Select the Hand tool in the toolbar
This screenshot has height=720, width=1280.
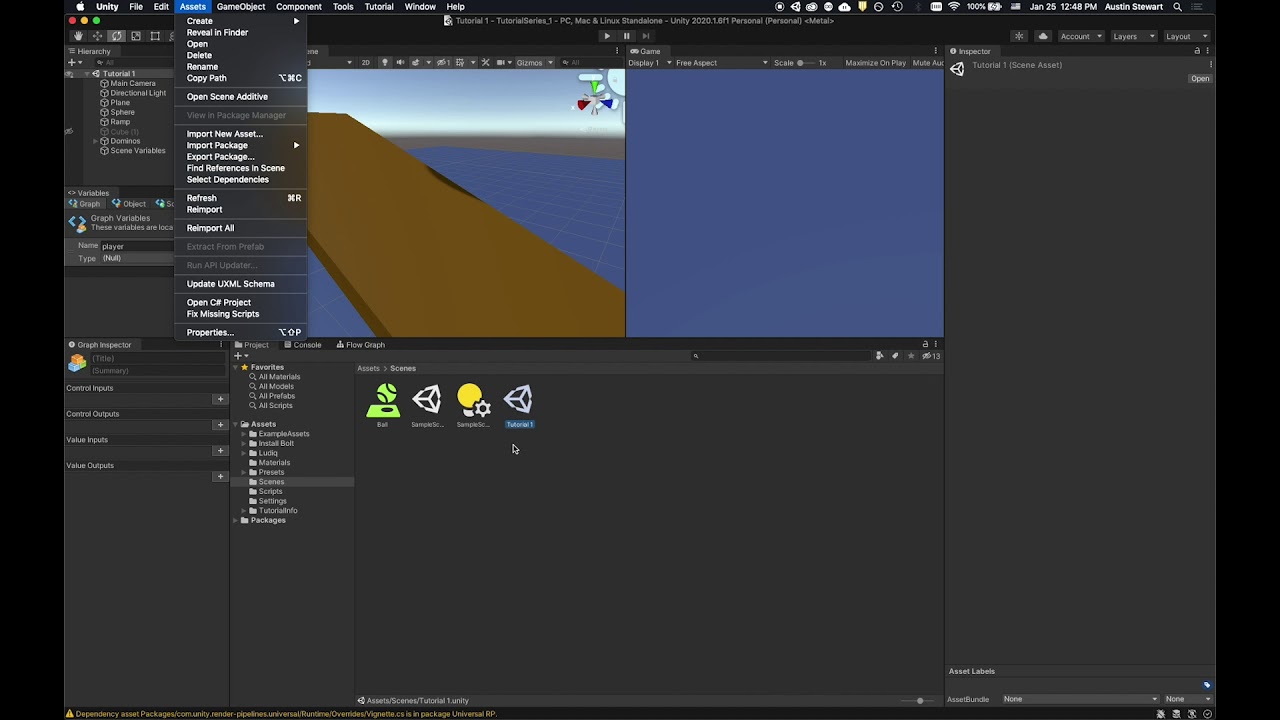[78, 36]
